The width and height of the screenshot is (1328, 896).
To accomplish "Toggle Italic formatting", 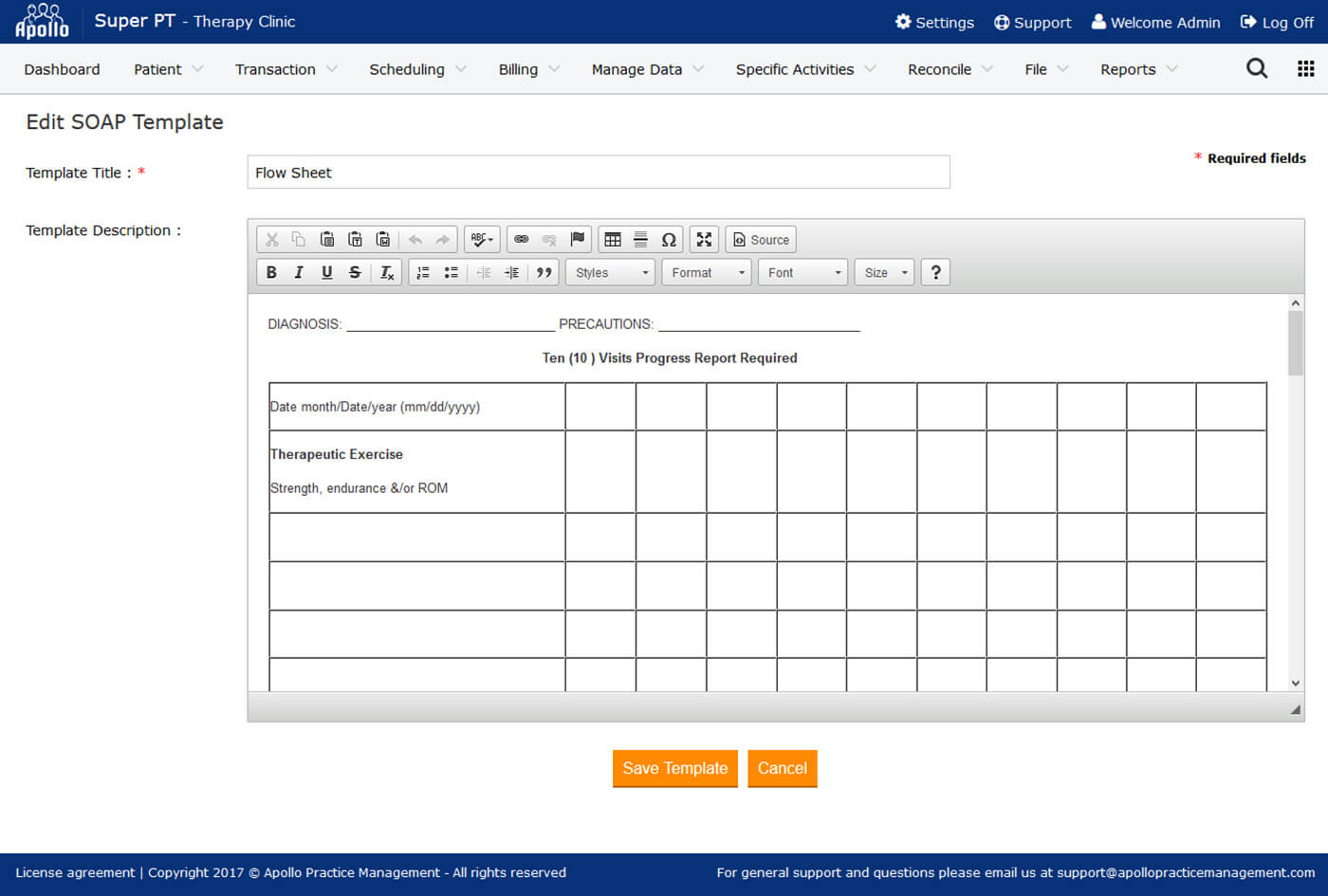I will pyautogui.click(x=299, y=273).
